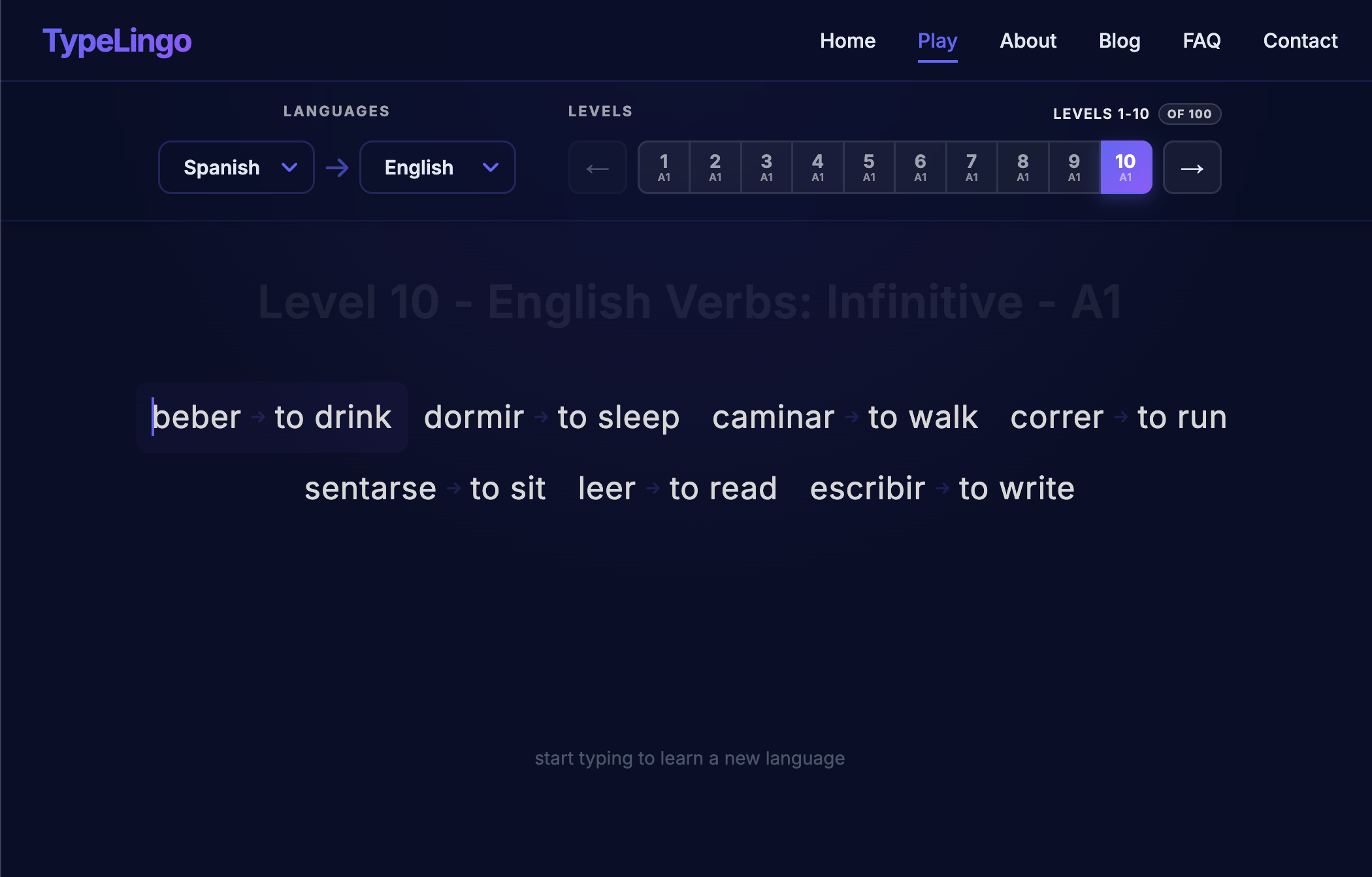Click the OF 100 badge
1372x877 pixels.
coord(1189,114)
